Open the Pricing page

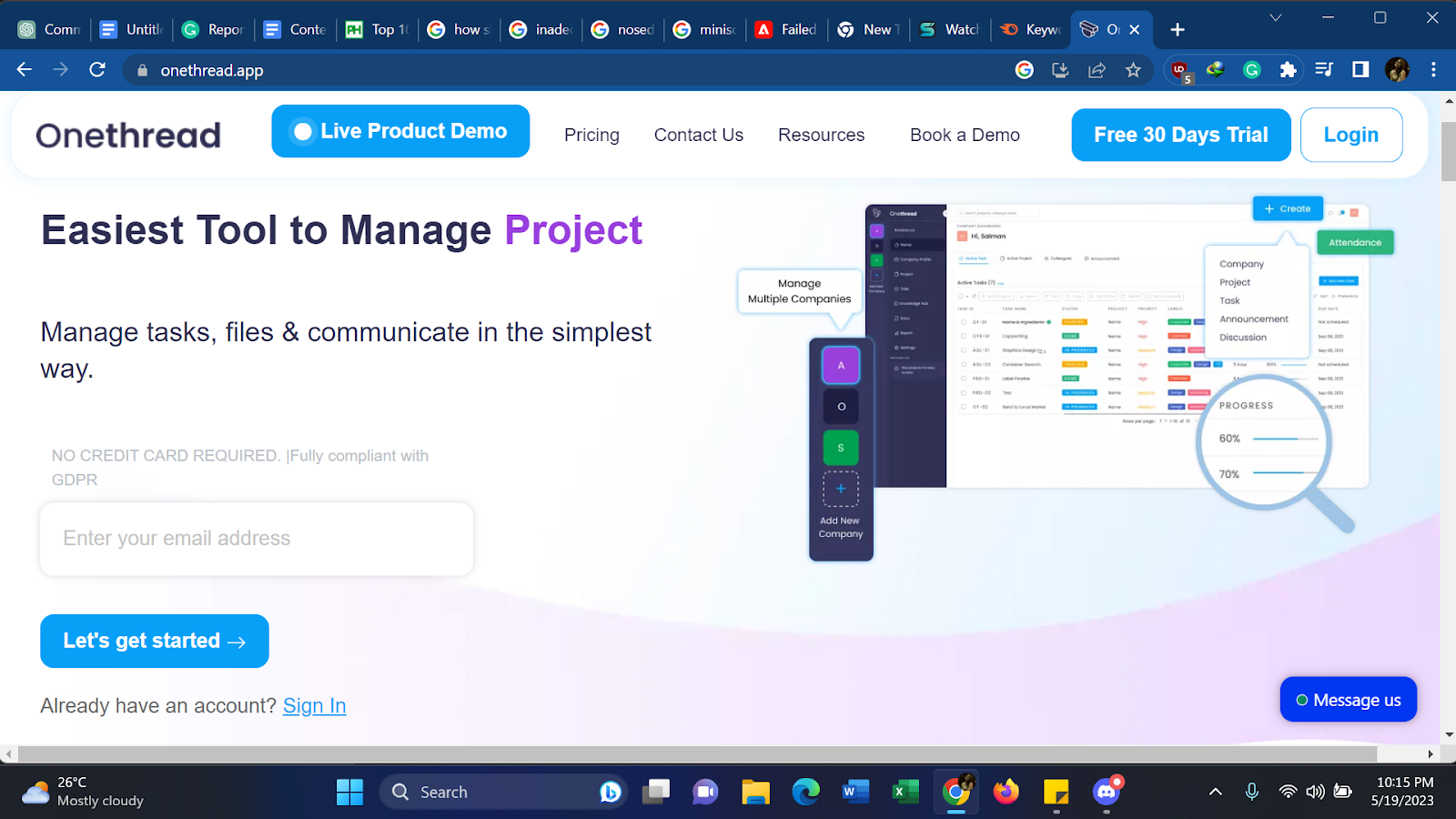click(x=591, y=135)
